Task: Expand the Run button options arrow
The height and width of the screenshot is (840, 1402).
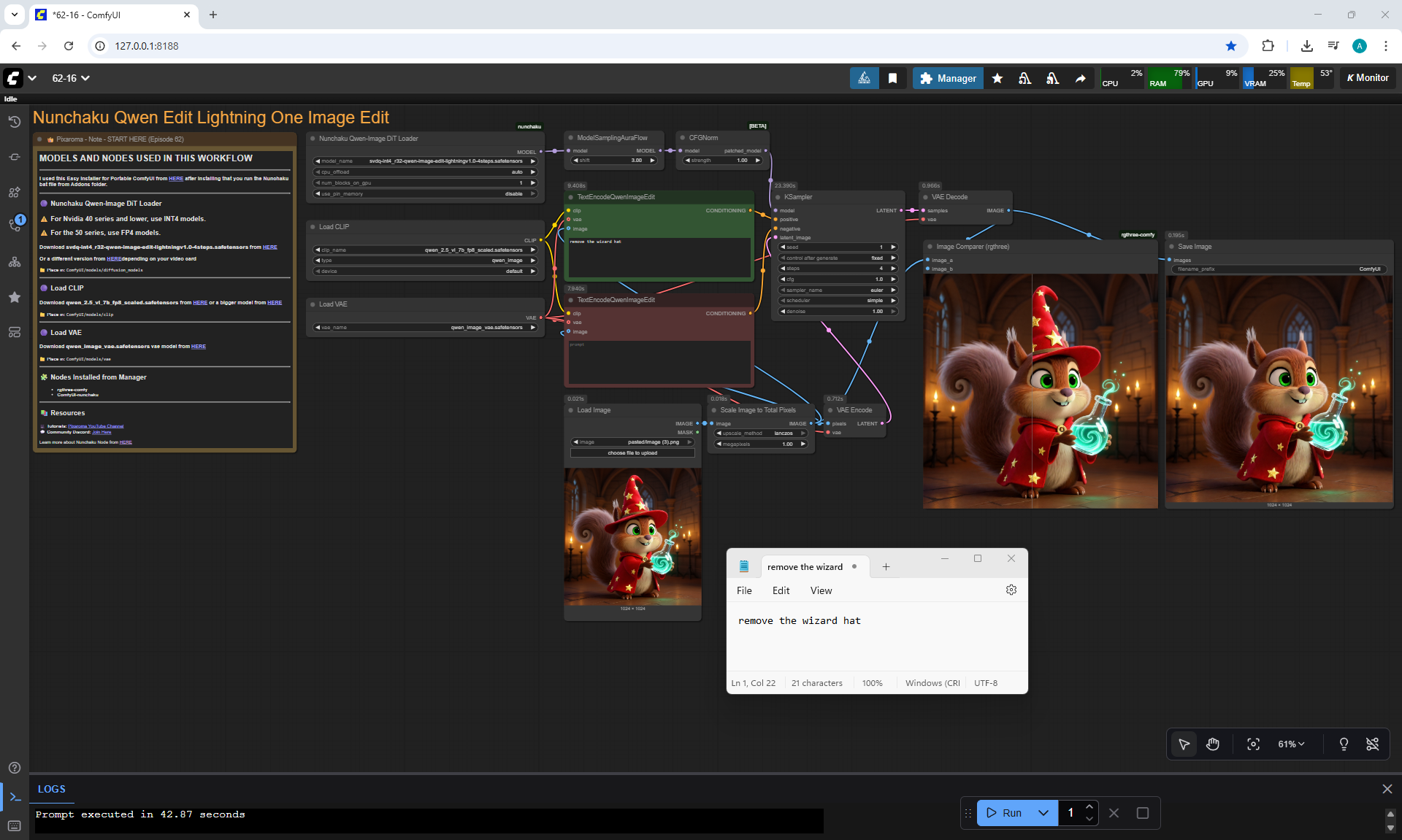Action: pyautogui.click(x=1043, y=812)
